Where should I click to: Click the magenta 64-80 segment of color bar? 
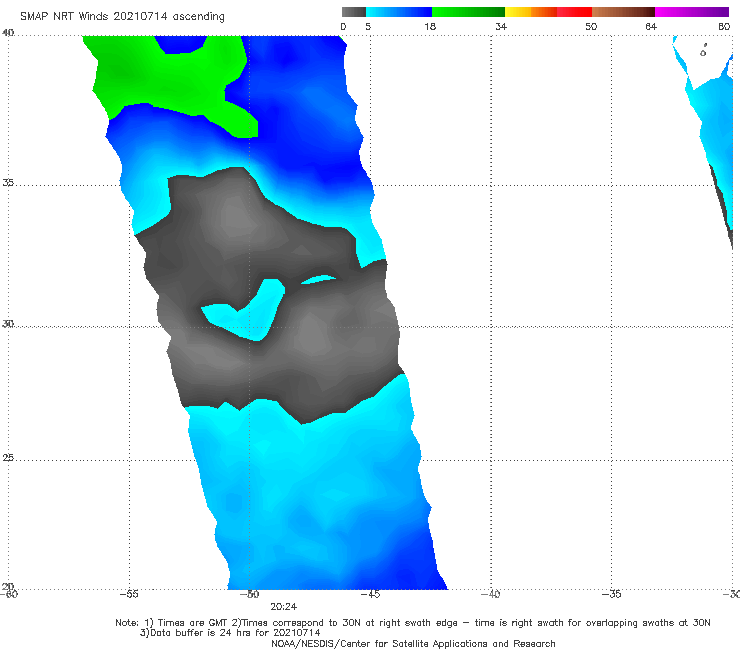(x=692, y=12)
